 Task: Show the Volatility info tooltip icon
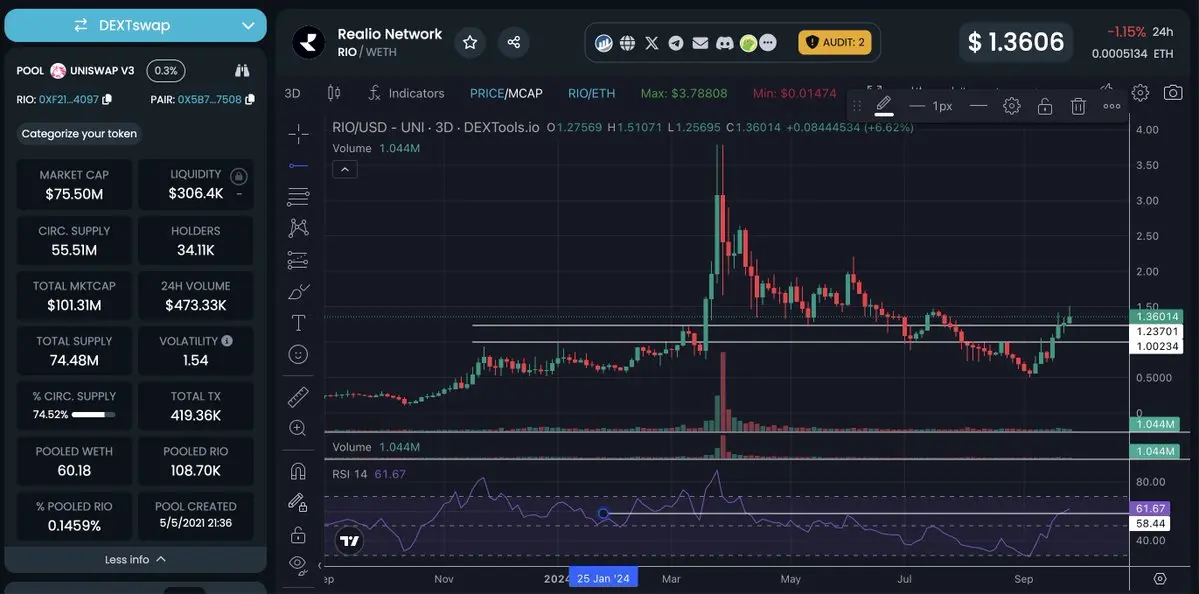227,341
